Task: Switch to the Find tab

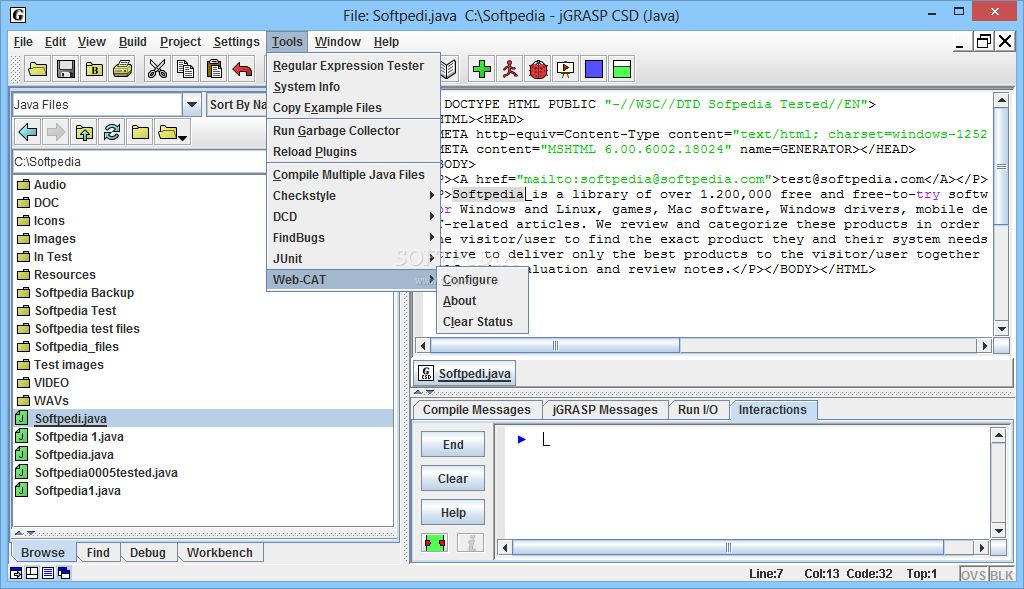Action: [x=98, y=553]
